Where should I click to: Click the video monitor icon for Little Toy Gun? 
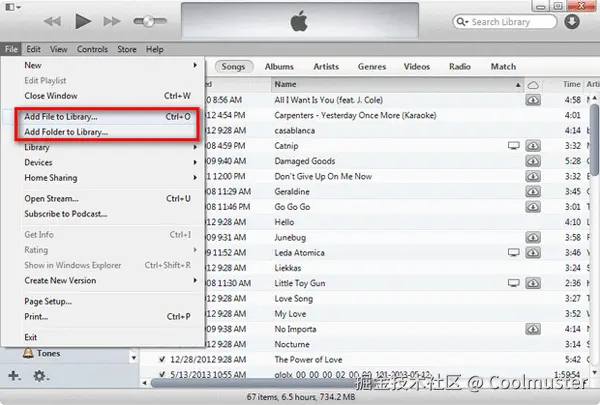pyautogui.click(x=514, y=283)
